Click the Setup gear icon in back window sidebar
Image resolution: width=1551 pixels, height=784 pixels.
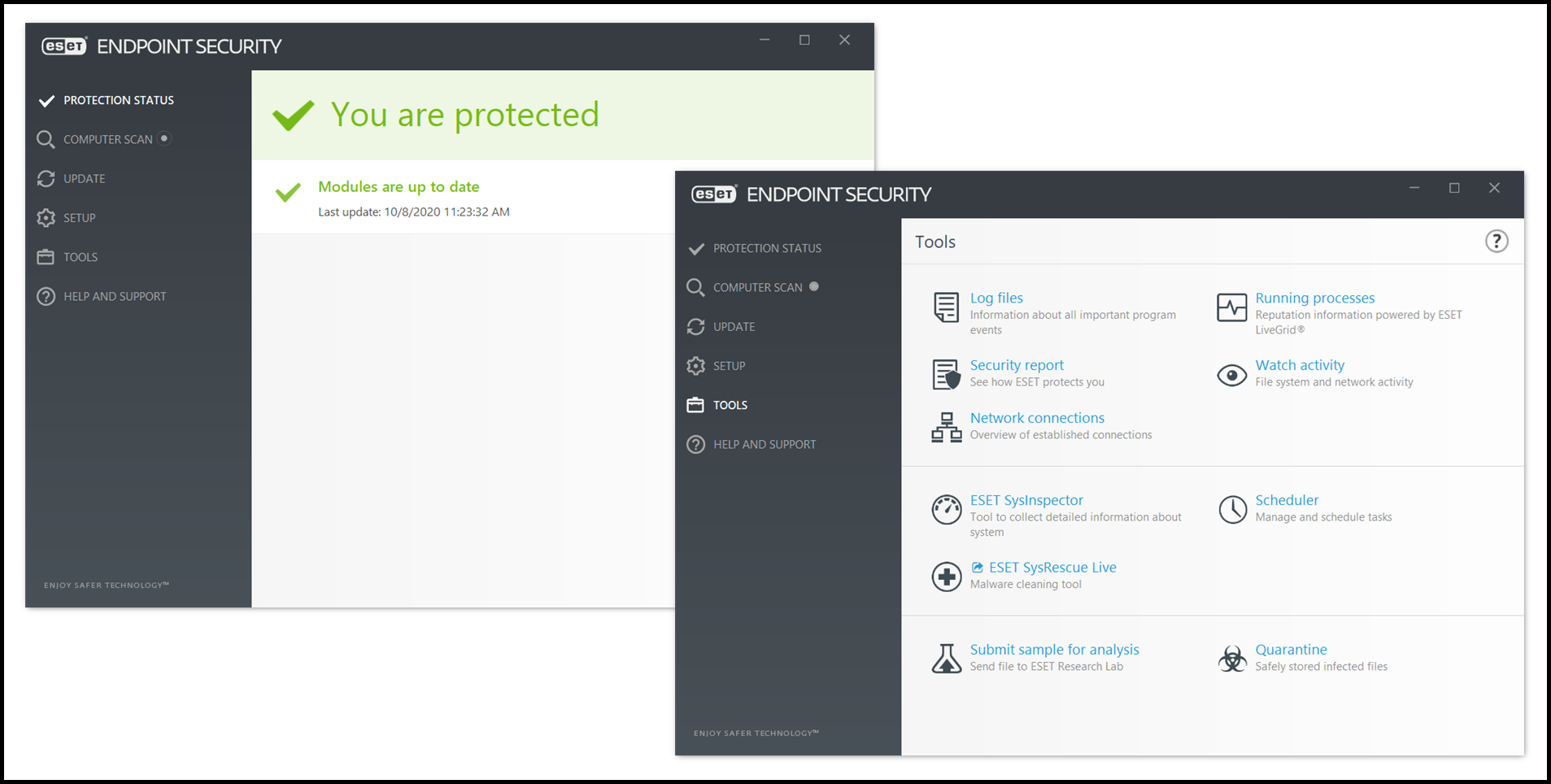pyautogui.click(x=46, y=218)
